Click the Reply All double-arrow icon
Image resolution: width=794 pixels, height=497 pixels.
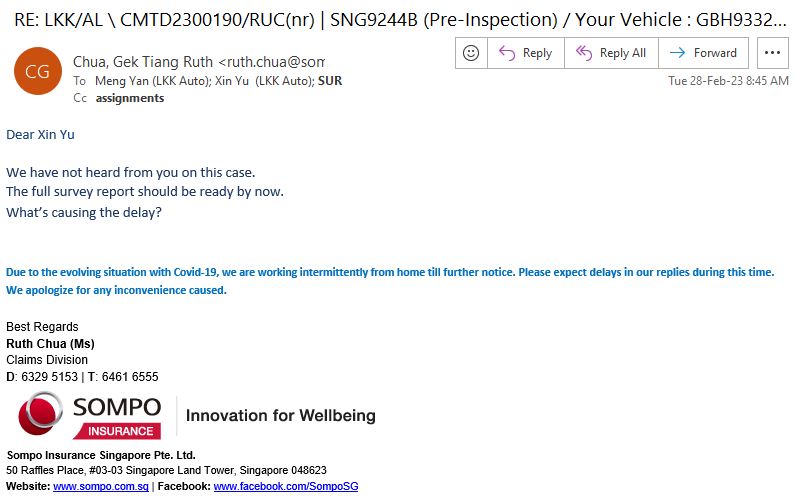pyautogui.click(x=585, y=53)
